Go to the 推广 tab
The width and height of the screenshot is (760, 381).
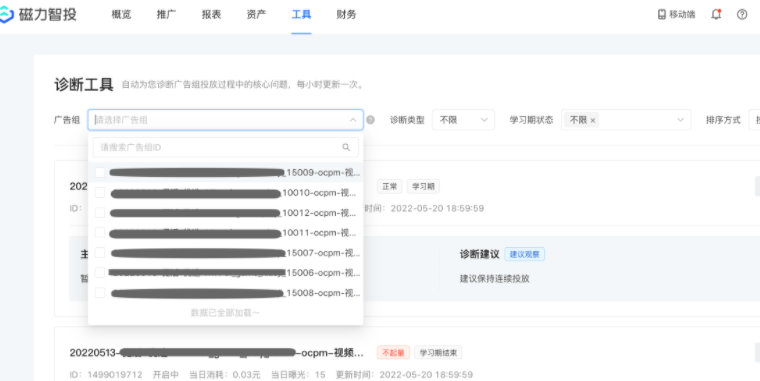[166, 15]
